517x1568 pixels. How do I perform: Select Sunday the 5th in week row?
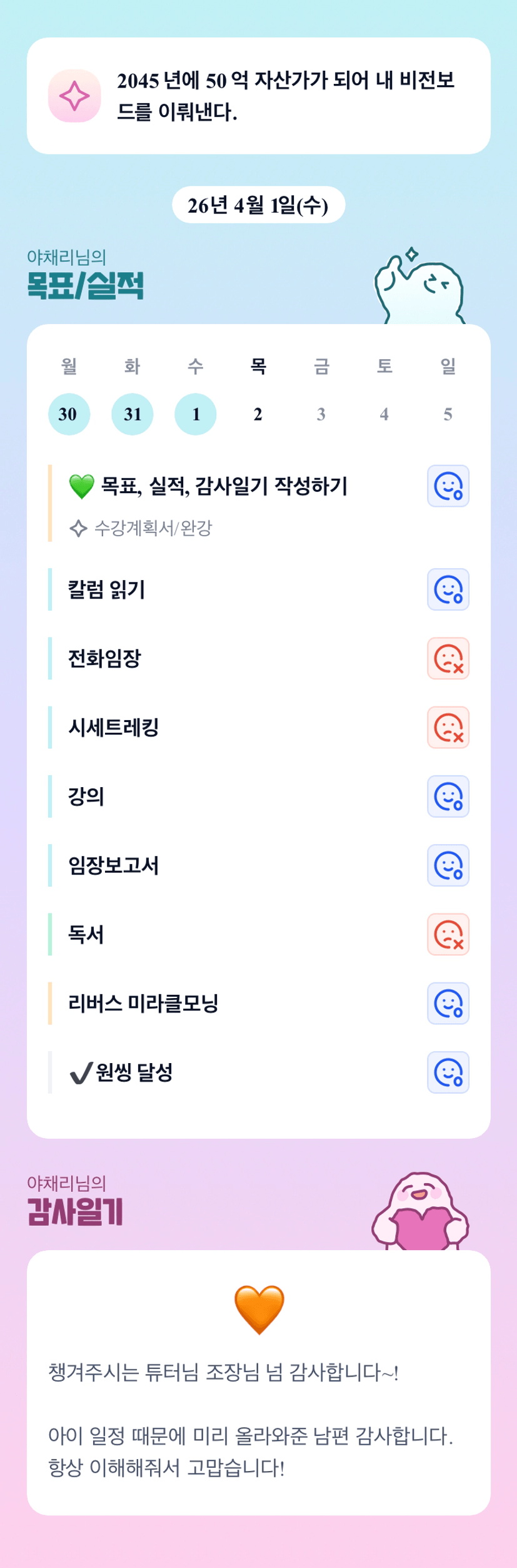click(x=448, y=414)
